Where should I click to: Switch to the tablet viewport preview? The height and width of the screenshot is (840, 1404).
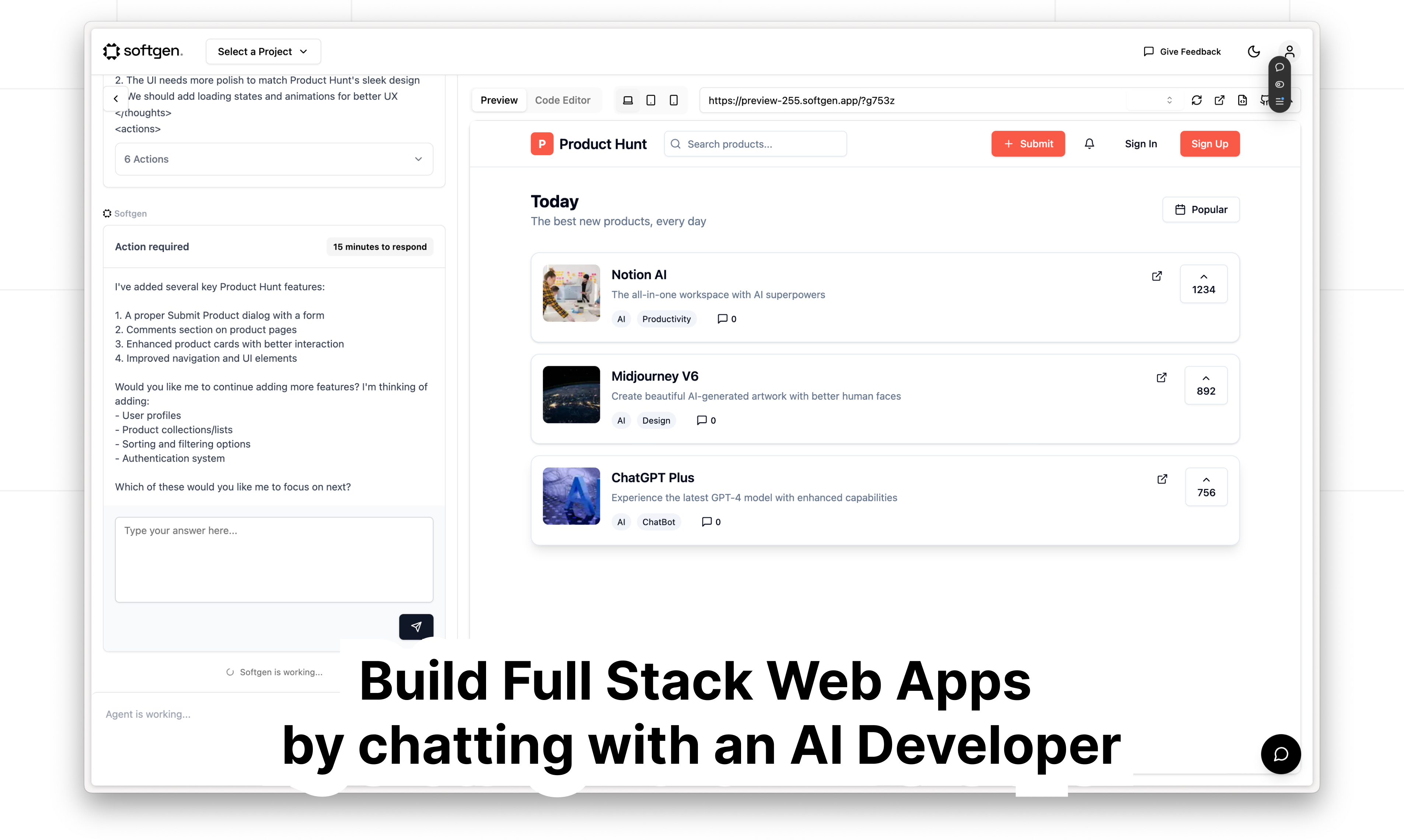(x=651, y=100)
